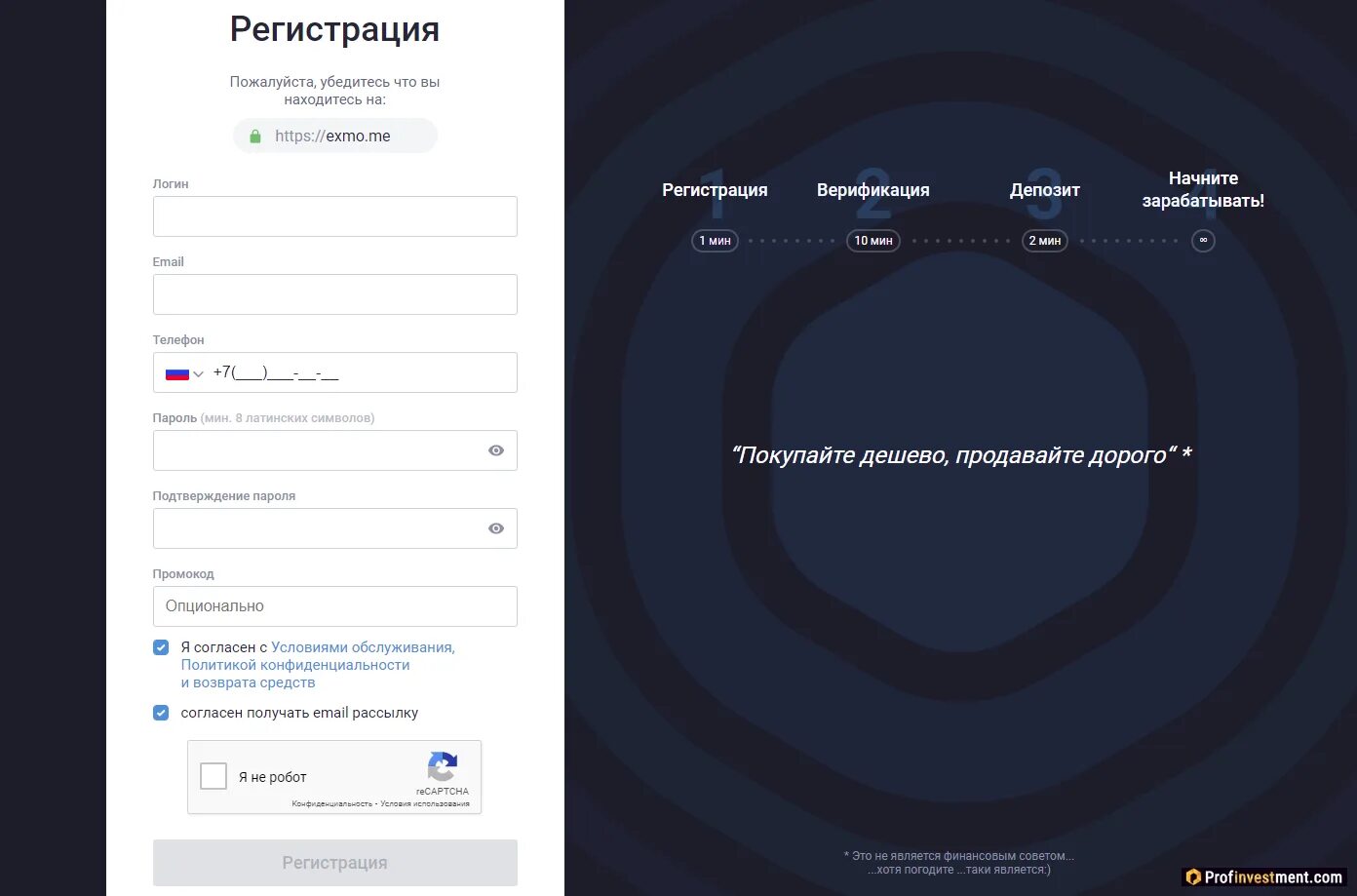Expand the phone country code dropdown arrow
Screen dimensions: 1357x896
tap(198, 373)
